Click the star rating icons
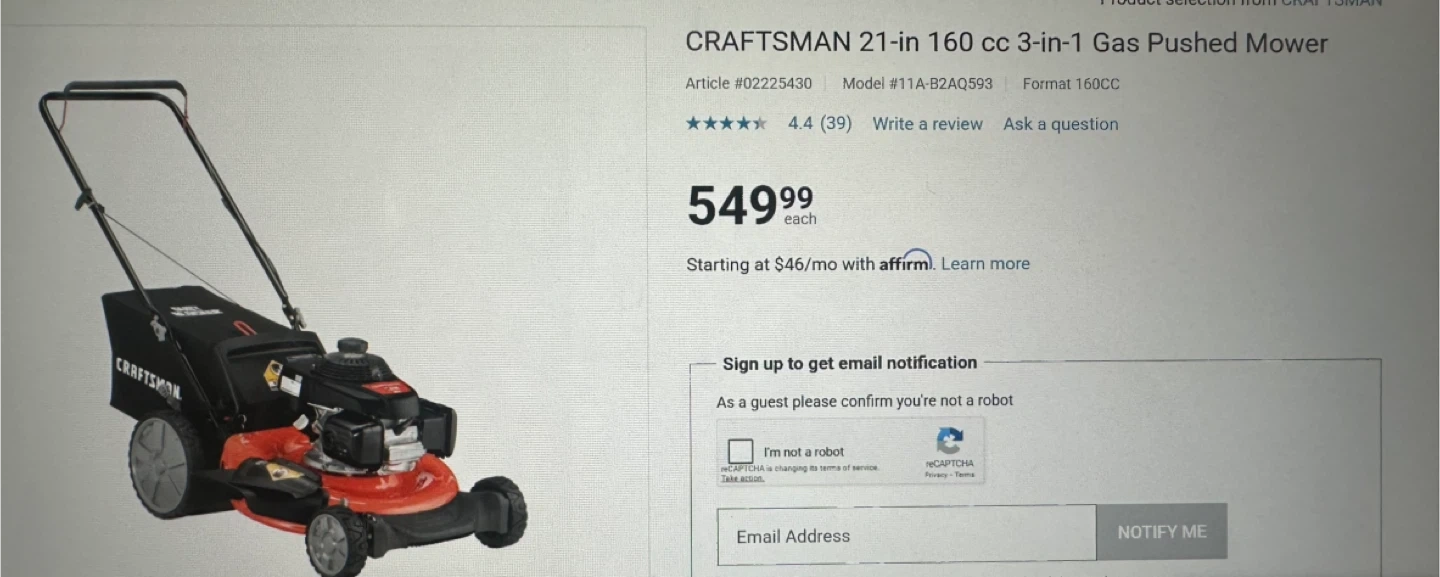 tap(726, 124)
